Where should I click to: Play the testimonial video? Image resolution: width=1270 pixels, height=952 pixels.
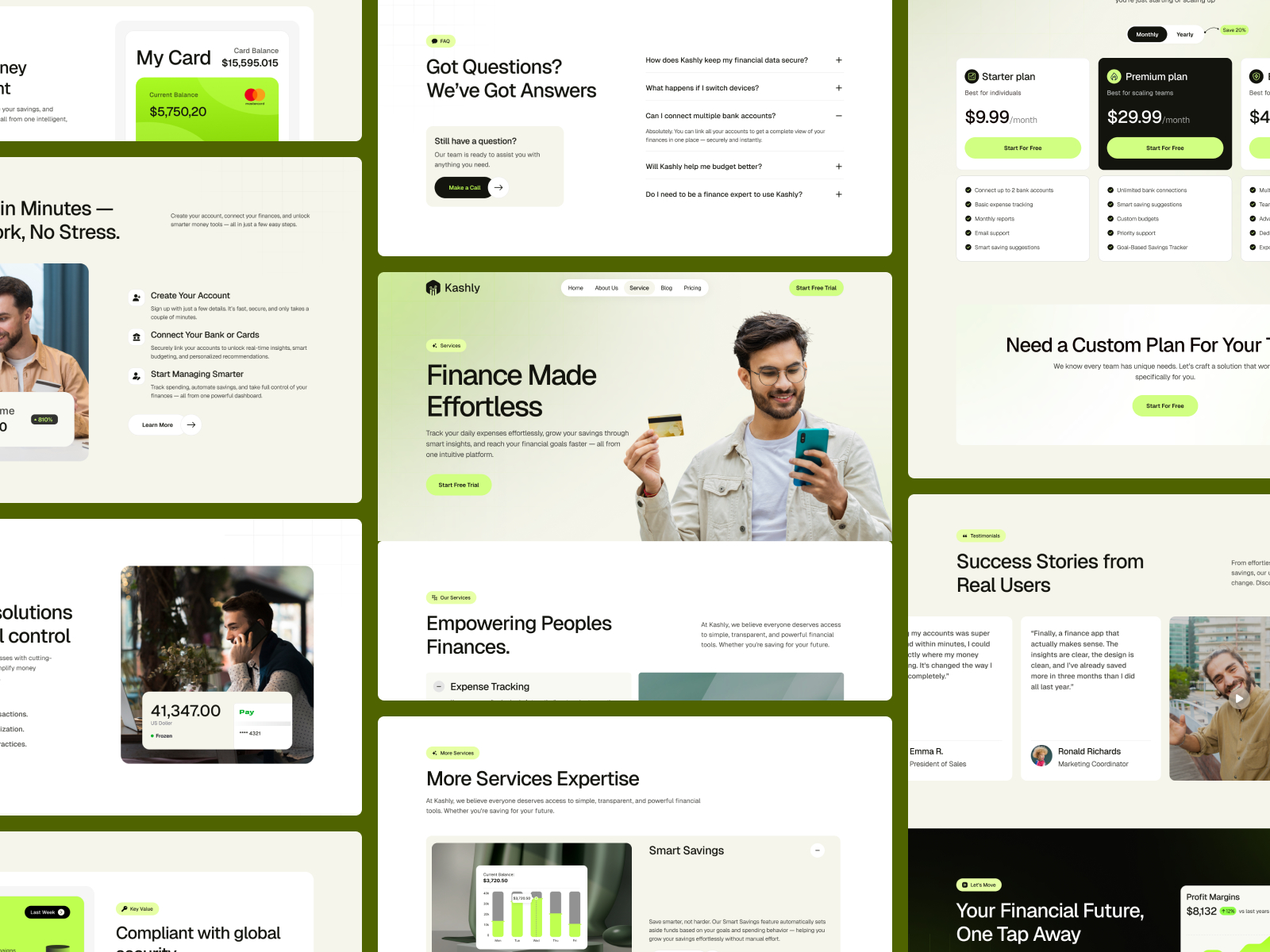[1239, 698]
